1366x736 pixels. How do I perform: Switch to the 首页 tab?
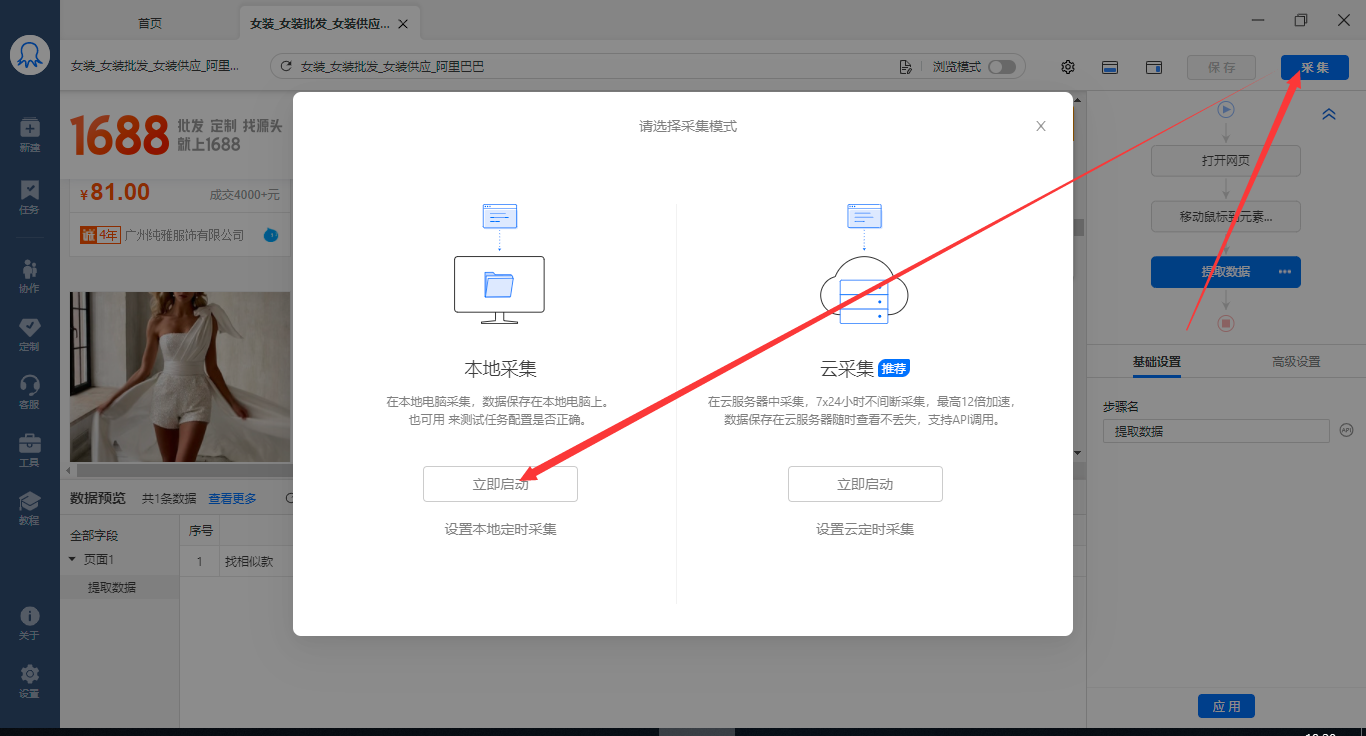[150, 23]
